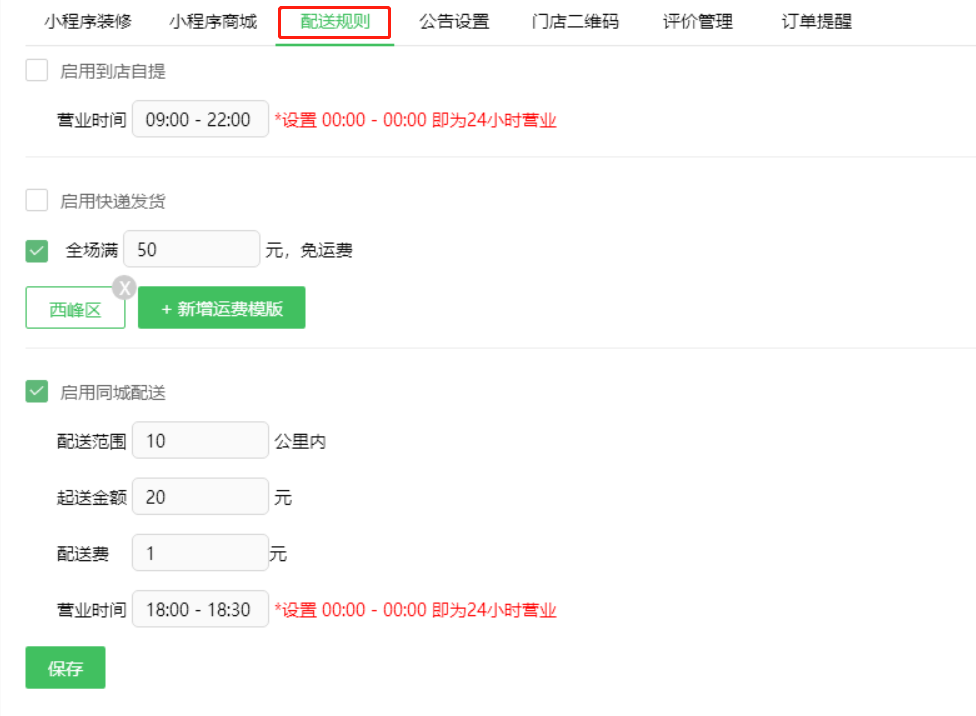
Task: Switch to the 公告设置 tab
Action: (454, 21)
